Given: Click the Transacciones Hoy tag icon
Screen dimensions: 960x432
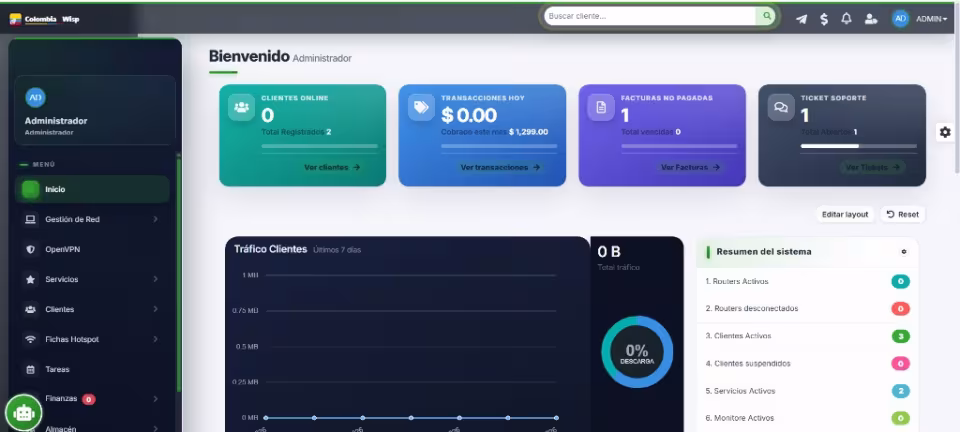Looking at the screenshot, I should (421, 108).
